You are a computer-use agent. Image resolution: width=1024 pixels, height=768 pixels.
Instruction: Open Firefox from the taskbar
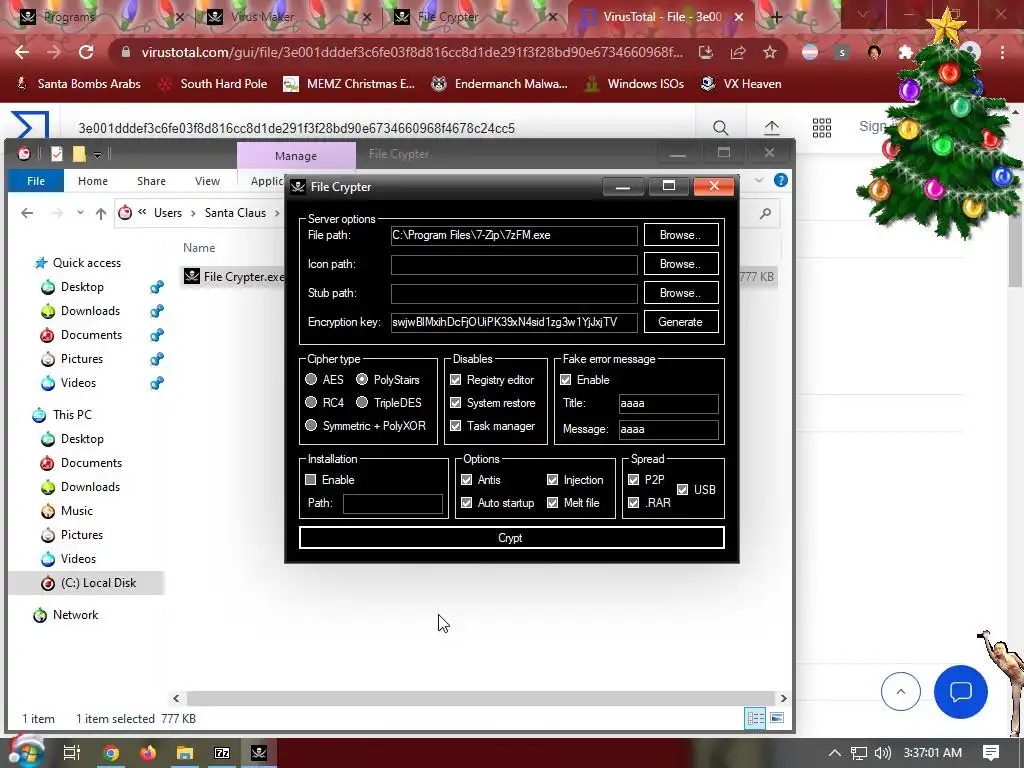click(148, 753)
